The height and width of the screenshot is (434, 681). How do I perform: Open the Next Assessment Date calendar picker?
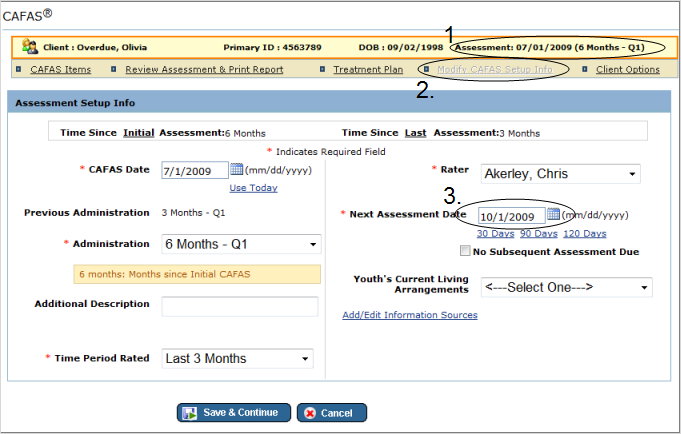click(553, 214)
